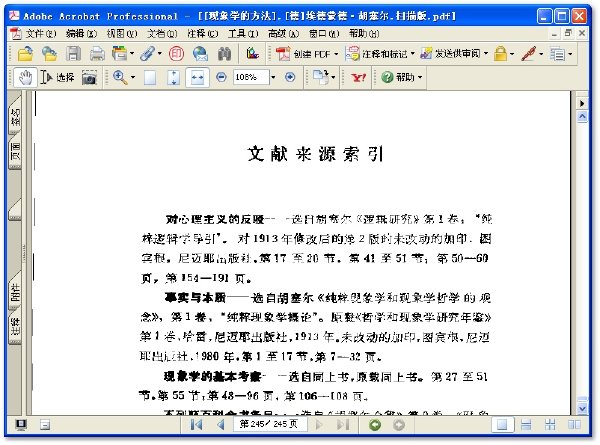Click the paperclip attach file icon
The image size is (600, 445).
point(147,54)
